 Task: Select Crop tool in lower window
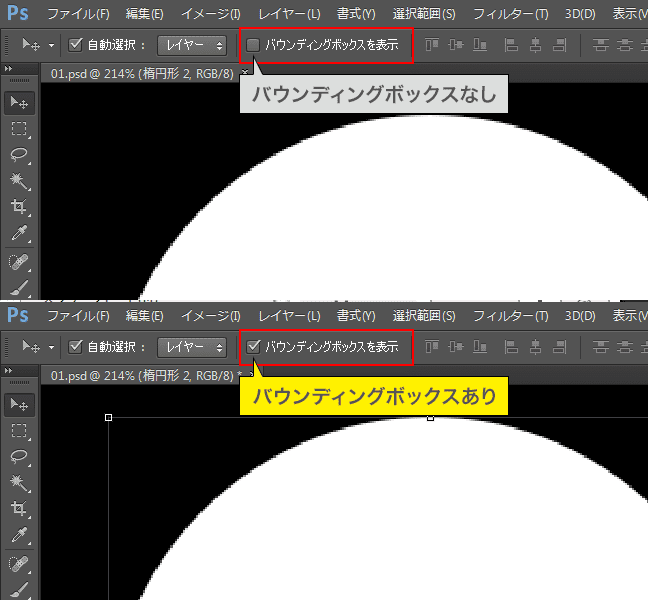(19, 508)
